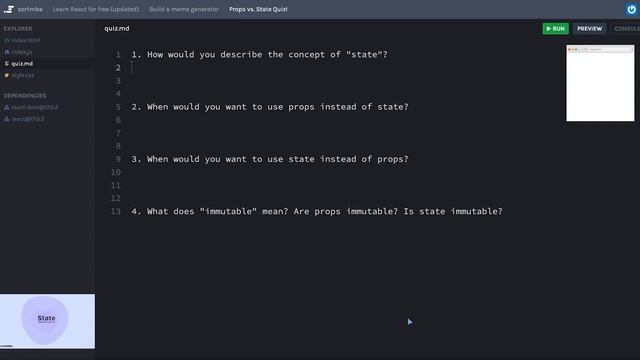Image resolution: width=640 pixels, height=360 pixels.
Task: Click the quiz.md file icon
Action: 7,64
